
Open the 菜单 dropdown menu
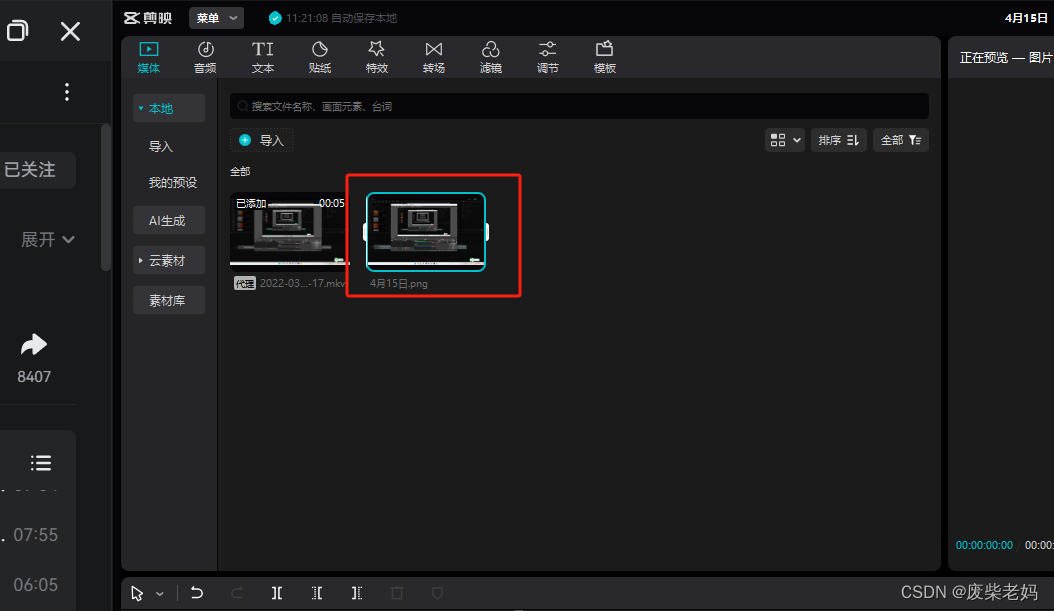point(216,18)
